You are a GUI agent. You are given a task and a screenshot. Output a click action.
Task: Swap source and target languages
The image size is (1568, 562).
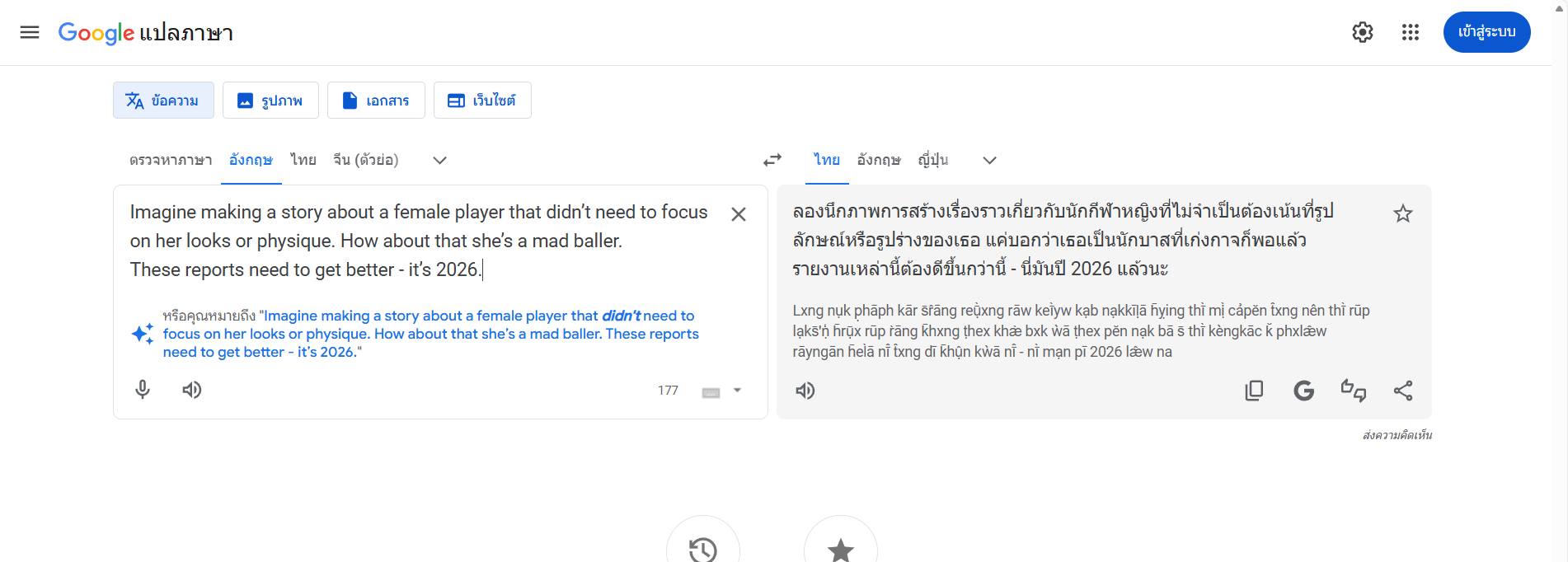coord(772,160)
